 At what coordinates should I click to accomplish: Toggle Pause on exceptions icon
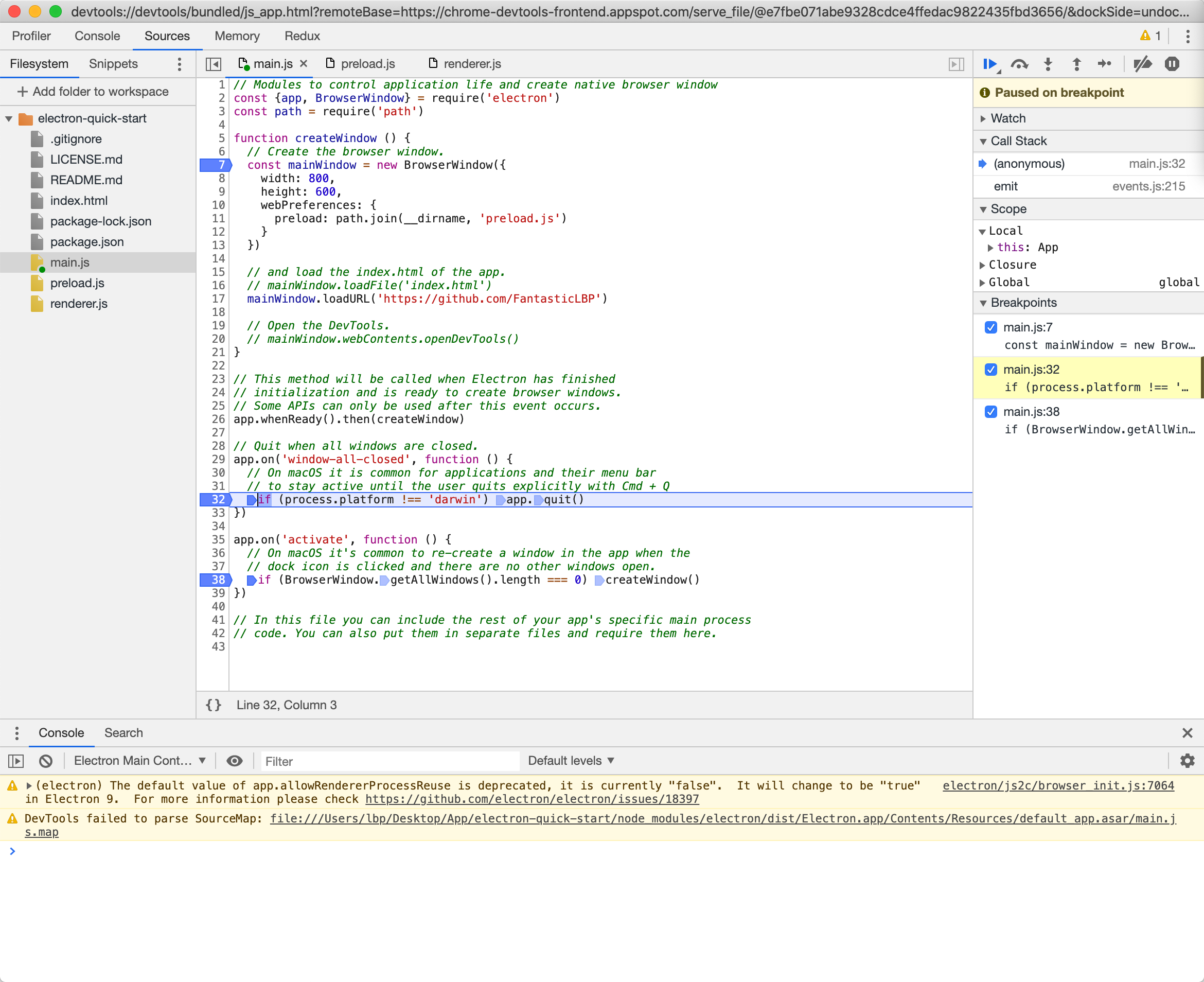click(1172, 64)
